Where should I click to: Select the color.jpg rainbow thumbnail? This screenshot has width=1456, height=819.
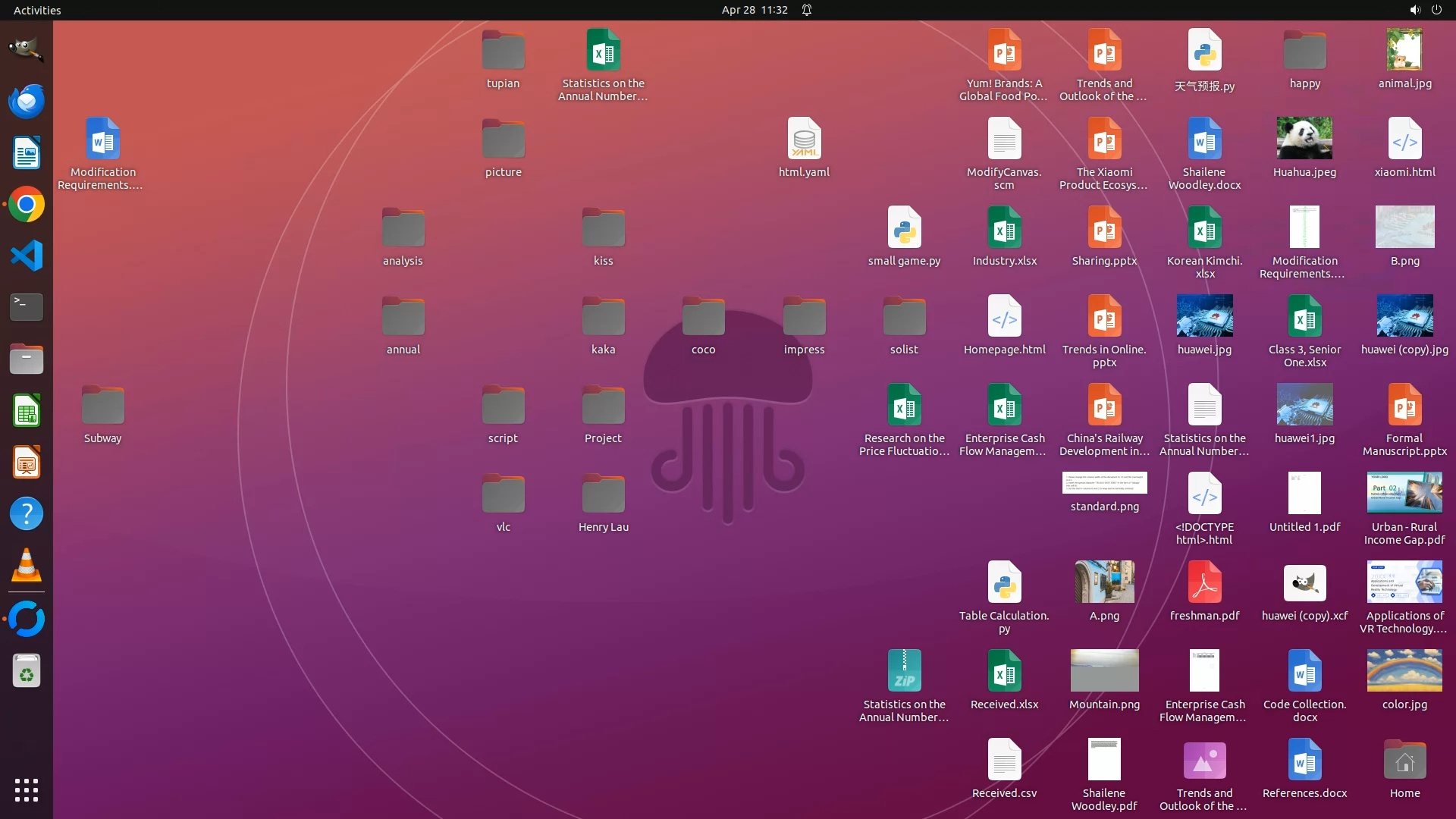1404,670
